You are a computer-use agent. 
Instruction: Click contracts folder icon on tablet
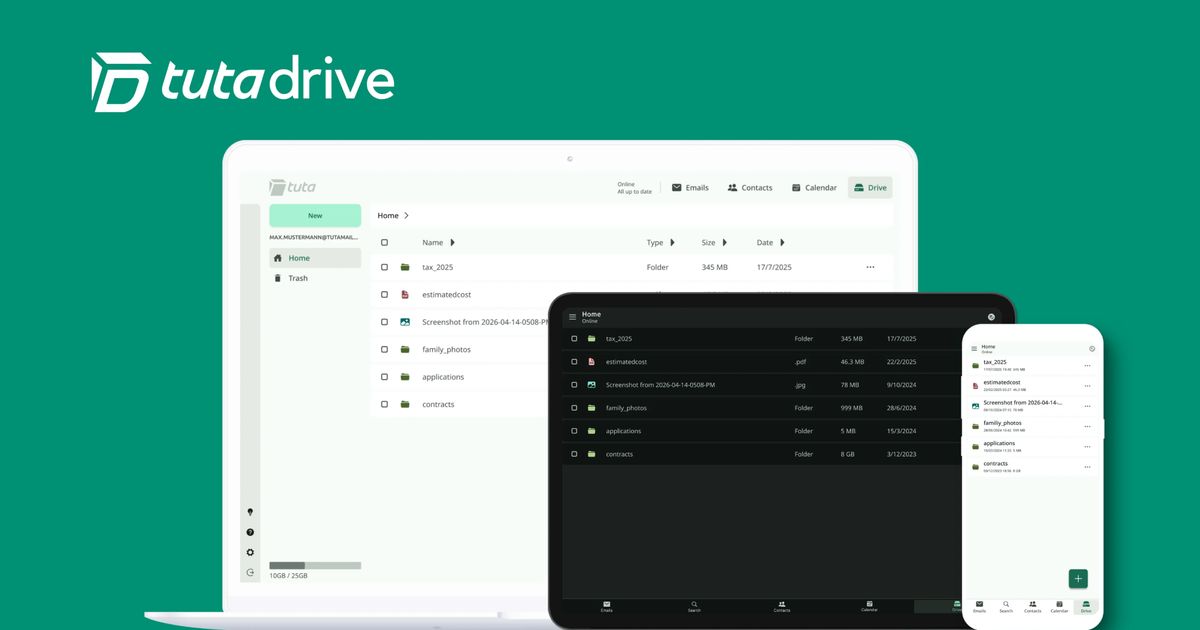592,454
